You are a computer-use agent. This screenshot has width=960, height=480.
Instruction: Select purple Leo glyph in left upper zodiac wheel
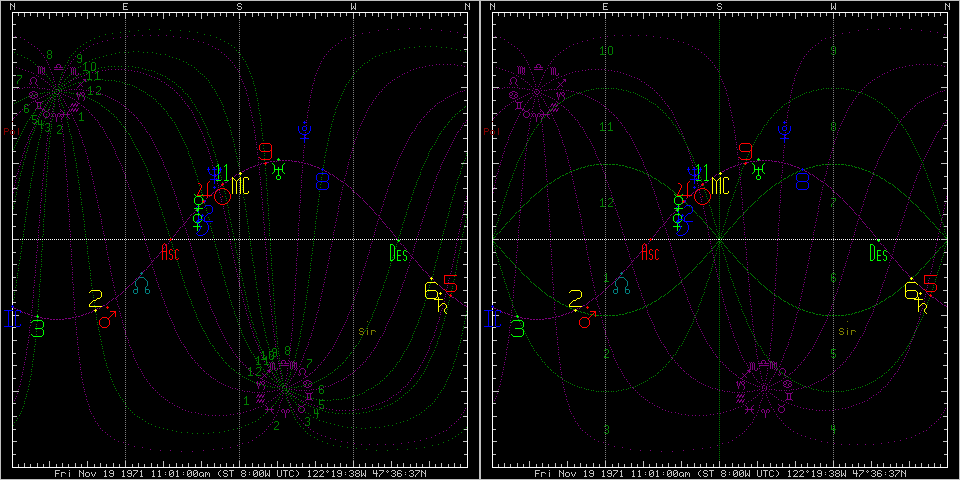33,81
